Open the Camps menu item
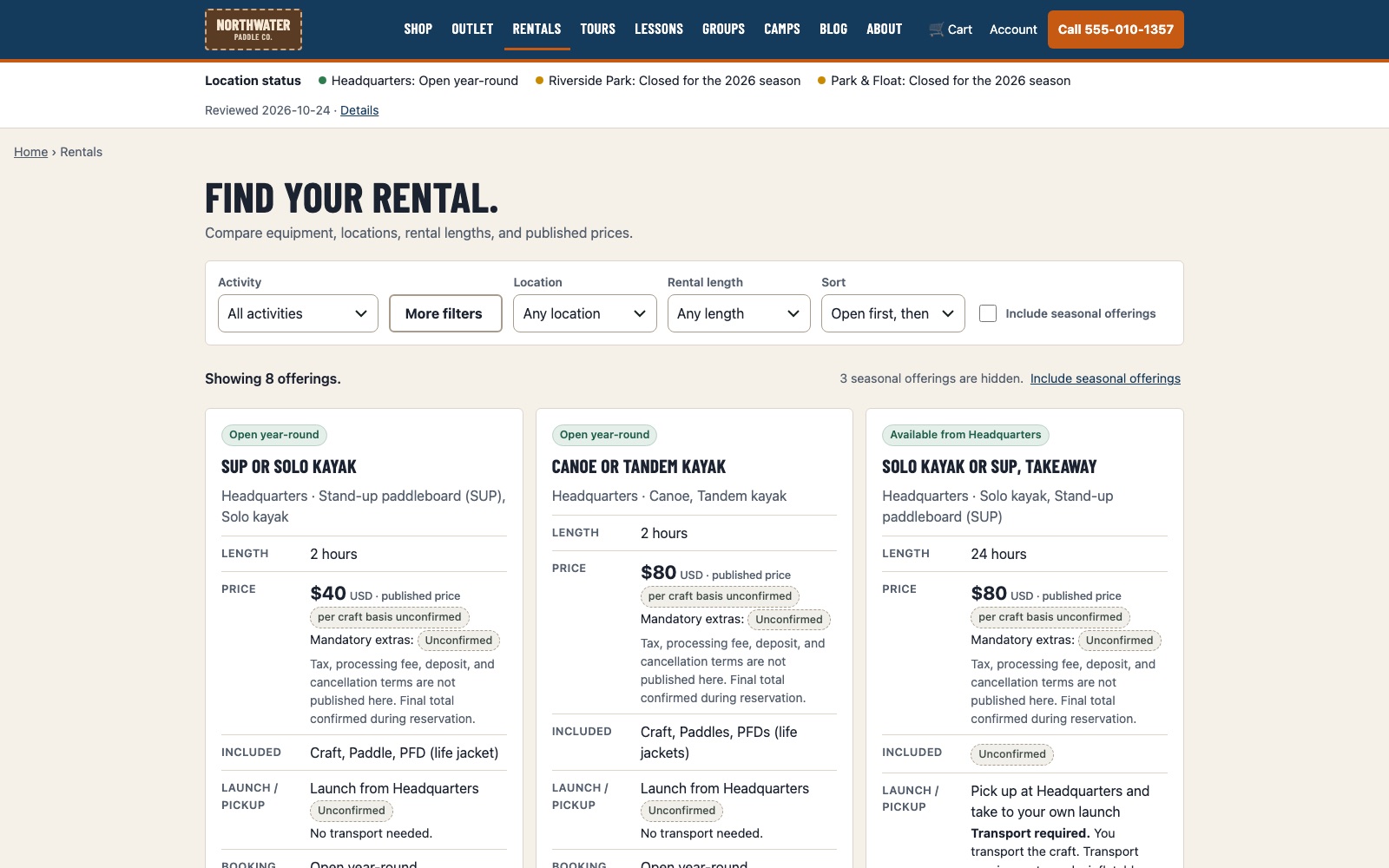This screenshot has width=1389, height=868. point(782,30)
